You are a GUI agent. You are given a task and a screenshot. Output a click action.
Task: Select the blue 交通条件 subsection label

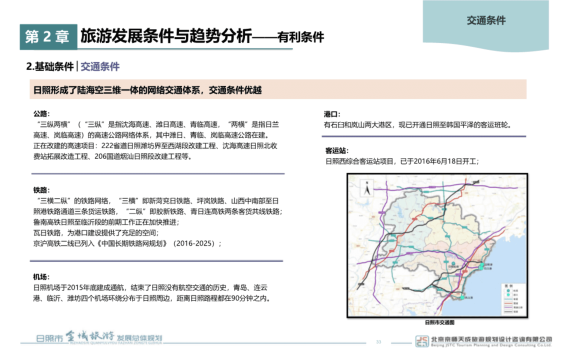tap(100, 67)
